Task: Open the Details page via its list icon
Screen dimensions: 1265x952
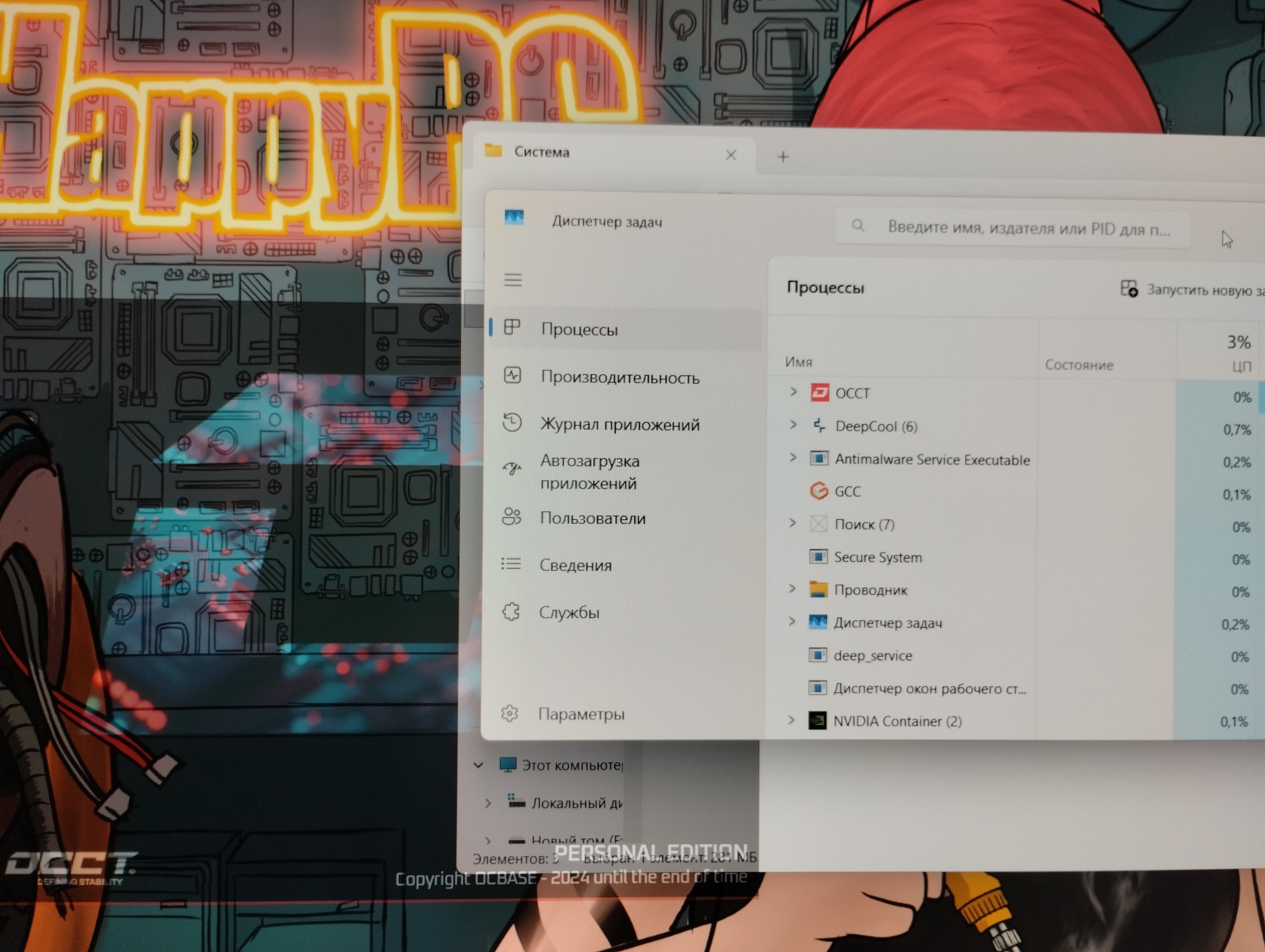Action: [511, 564]
